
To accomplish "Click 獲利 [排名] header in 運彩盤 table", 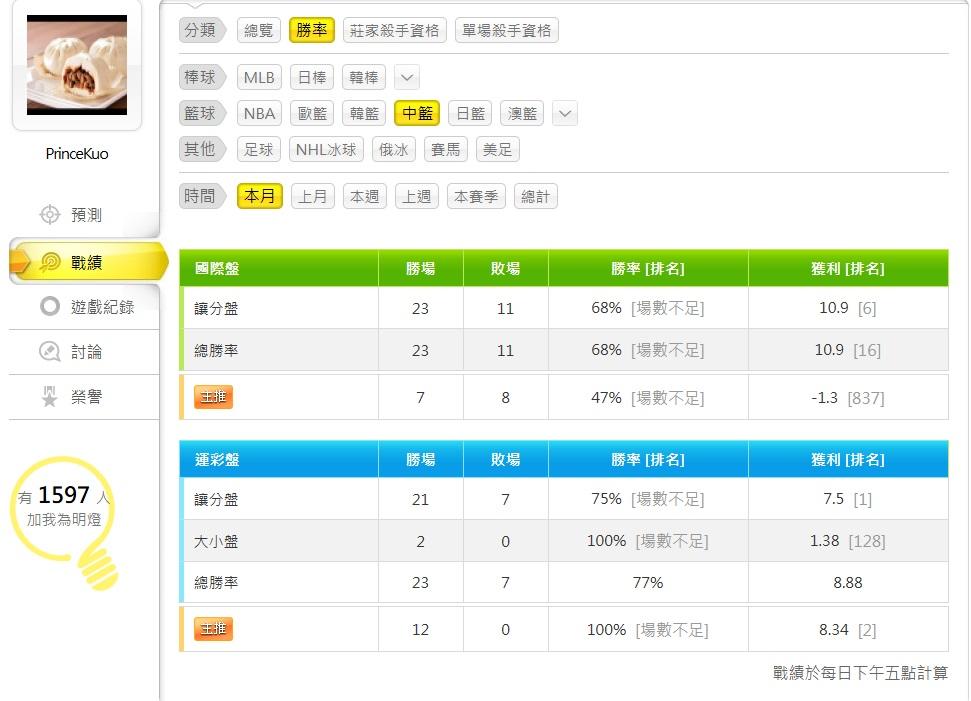I will pyautogui.click(x=848, y=459).
